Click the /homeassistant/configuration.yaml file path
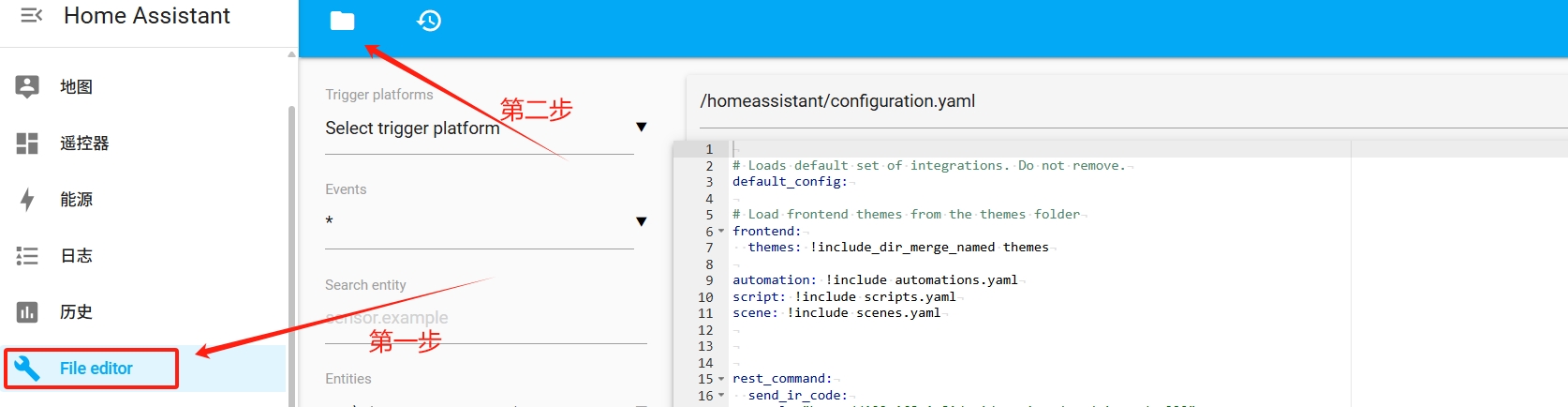The height and width of the screenshot is (407, 1568). click(837, 101)
